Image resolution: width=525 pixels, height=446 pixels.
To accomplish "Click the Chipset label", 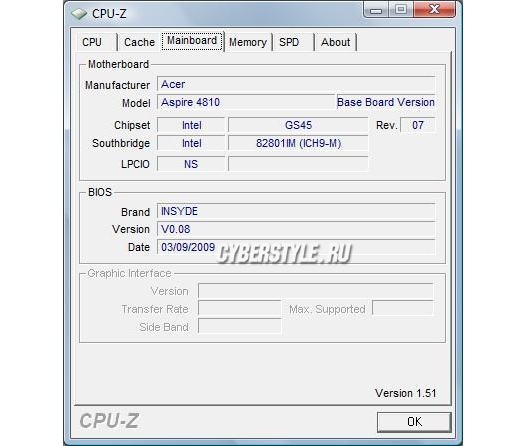I will click(132, 125).
